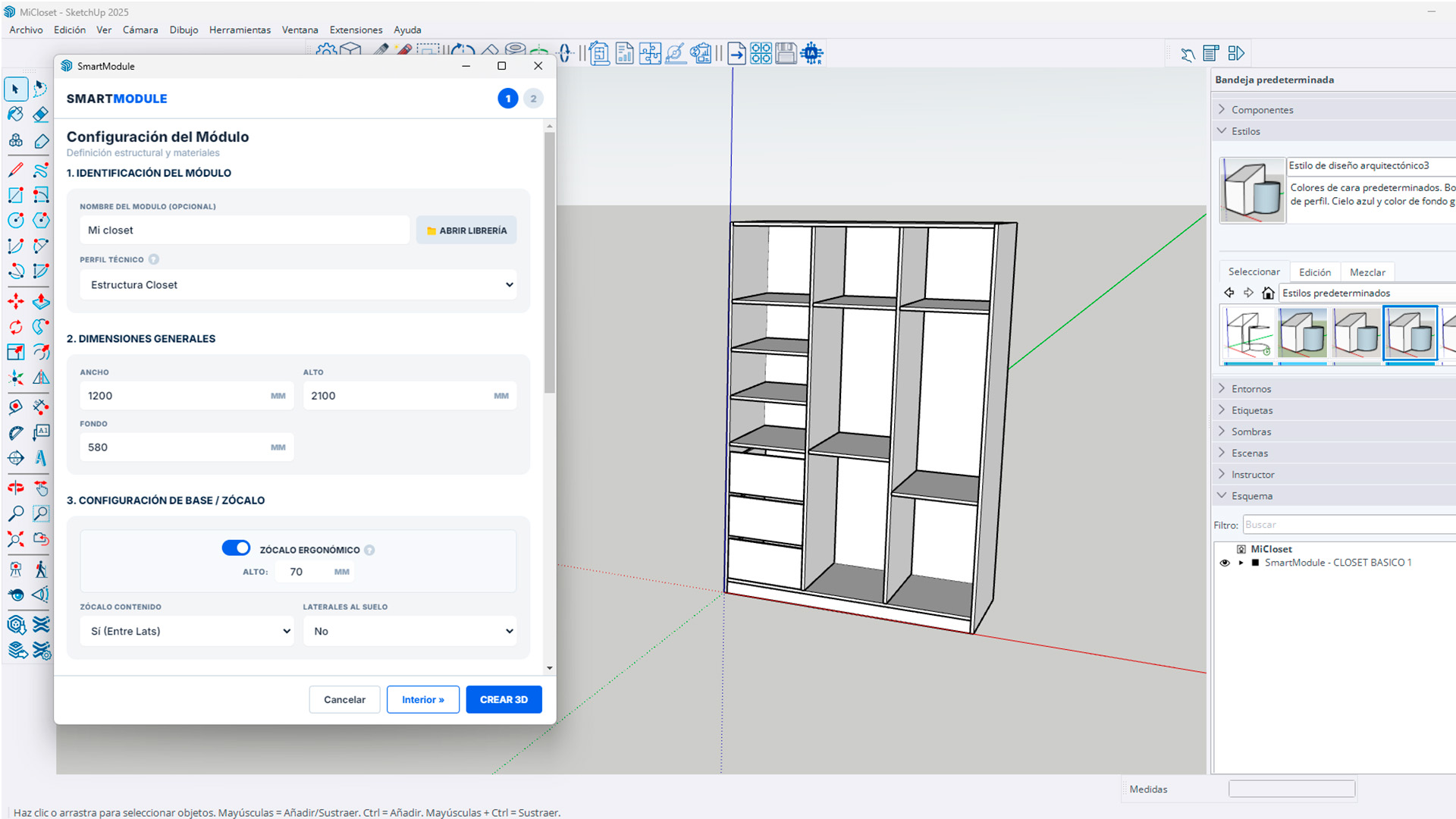1456x819 pixels.
Task: Open the Cámara menu
Action: [140, 30]
